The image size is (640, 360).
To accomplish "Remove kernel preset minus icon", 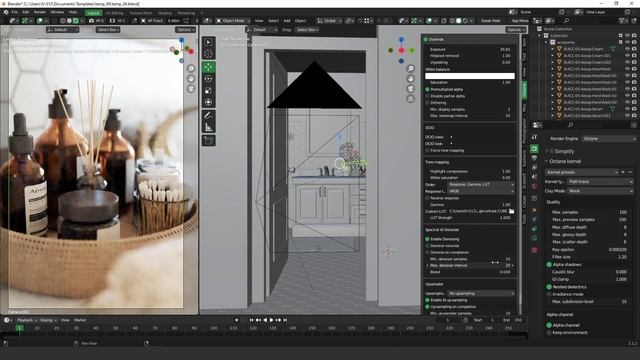I will pyautogui.click(x=630, y=172).
